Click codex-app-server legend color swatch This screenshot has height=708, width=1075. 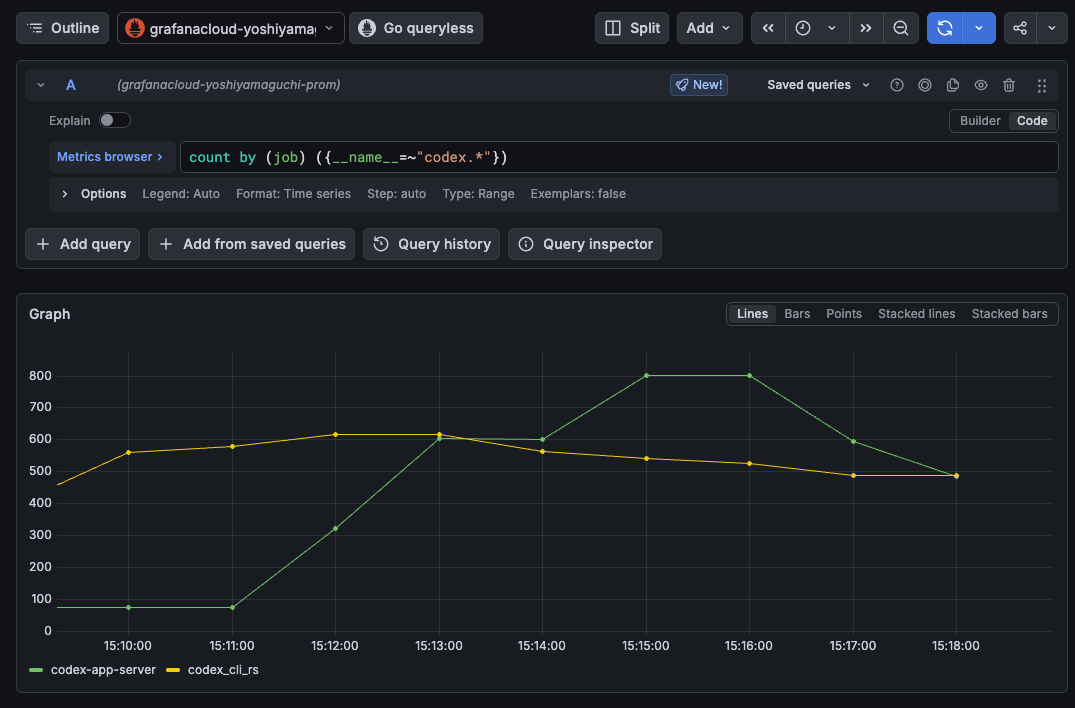pos(36,670)
